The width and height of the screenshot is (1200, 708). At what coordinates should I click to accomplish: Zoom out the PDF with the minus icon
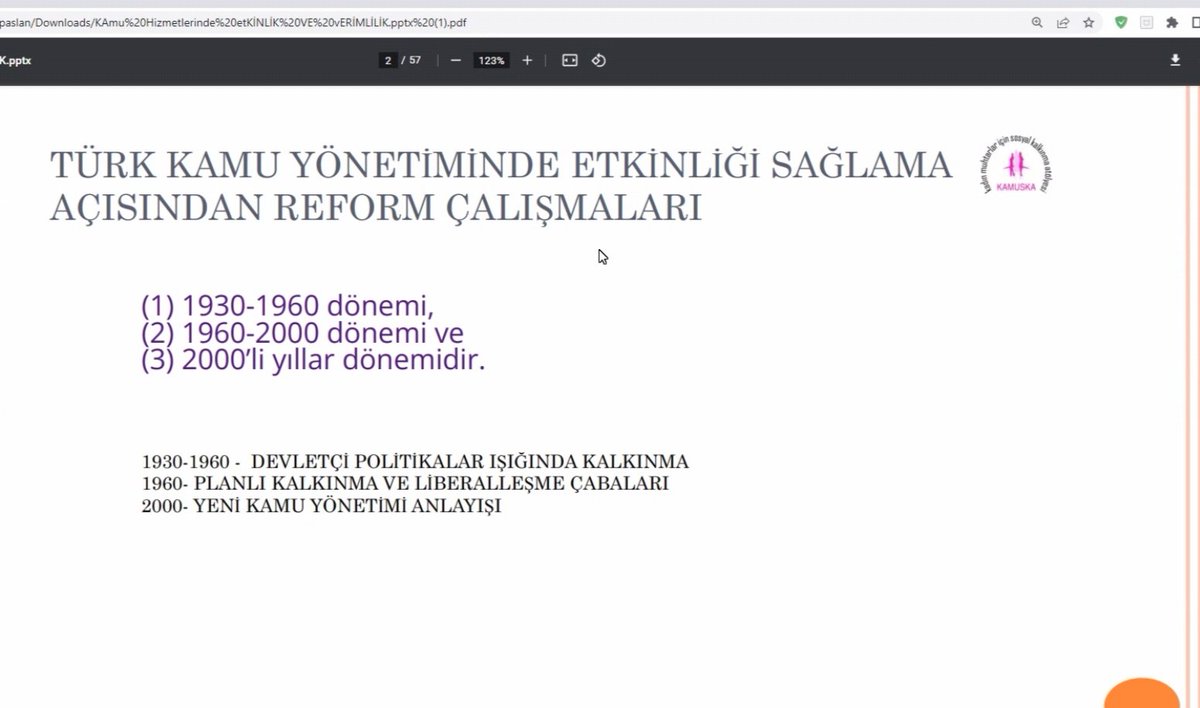click(x=456, y=60)
